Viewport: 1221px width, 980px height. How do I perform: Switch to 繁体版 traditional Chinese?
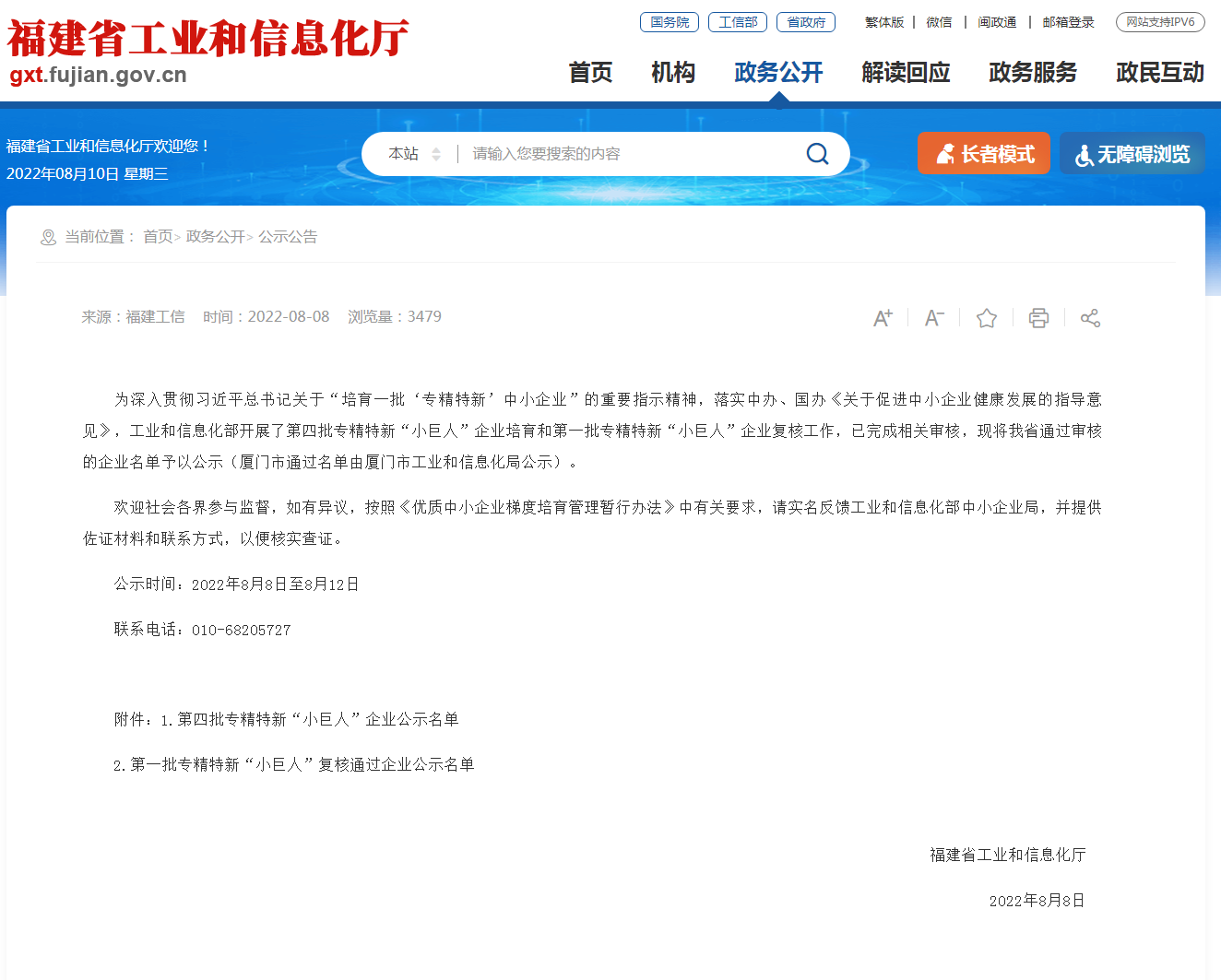883,22
